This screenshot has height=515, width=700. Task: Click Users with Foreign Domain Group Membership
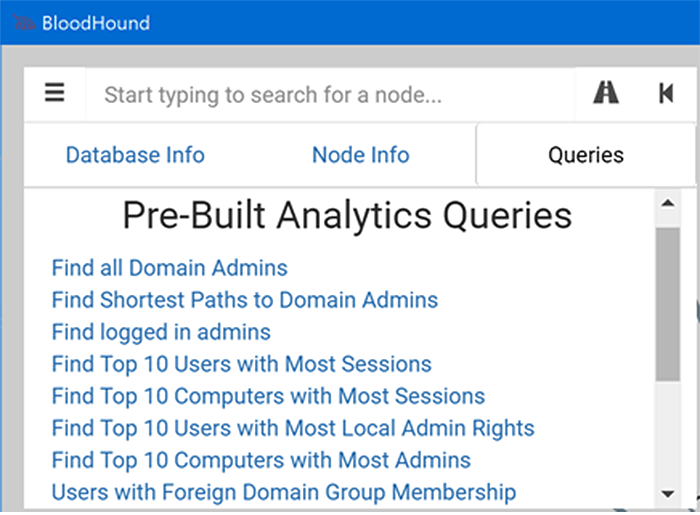click(x=284, y=492)
